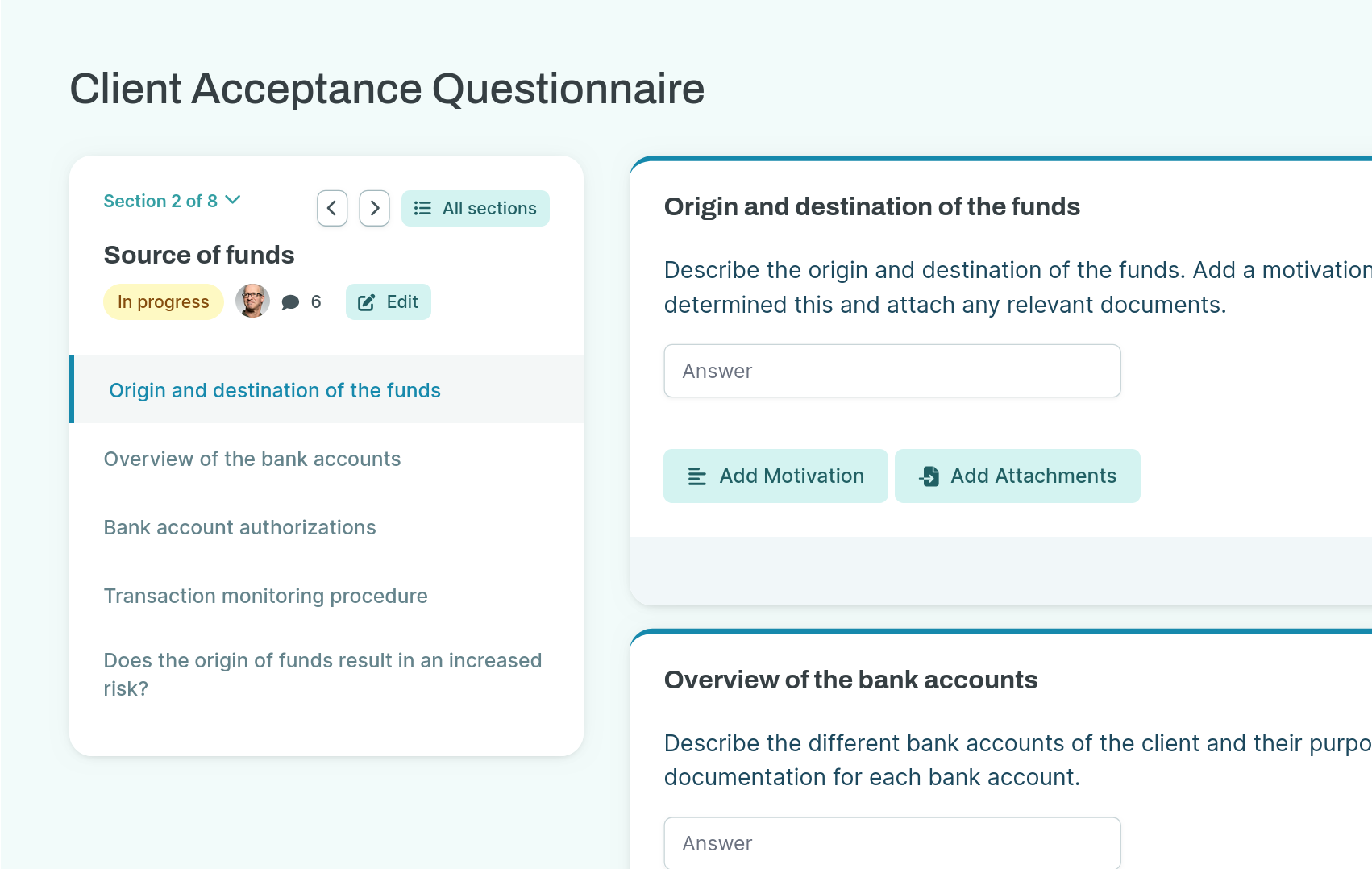This screenshot has height=869, width=1372.
Task: Click the pencil icon on the Edit button
Action: point(367,301)
